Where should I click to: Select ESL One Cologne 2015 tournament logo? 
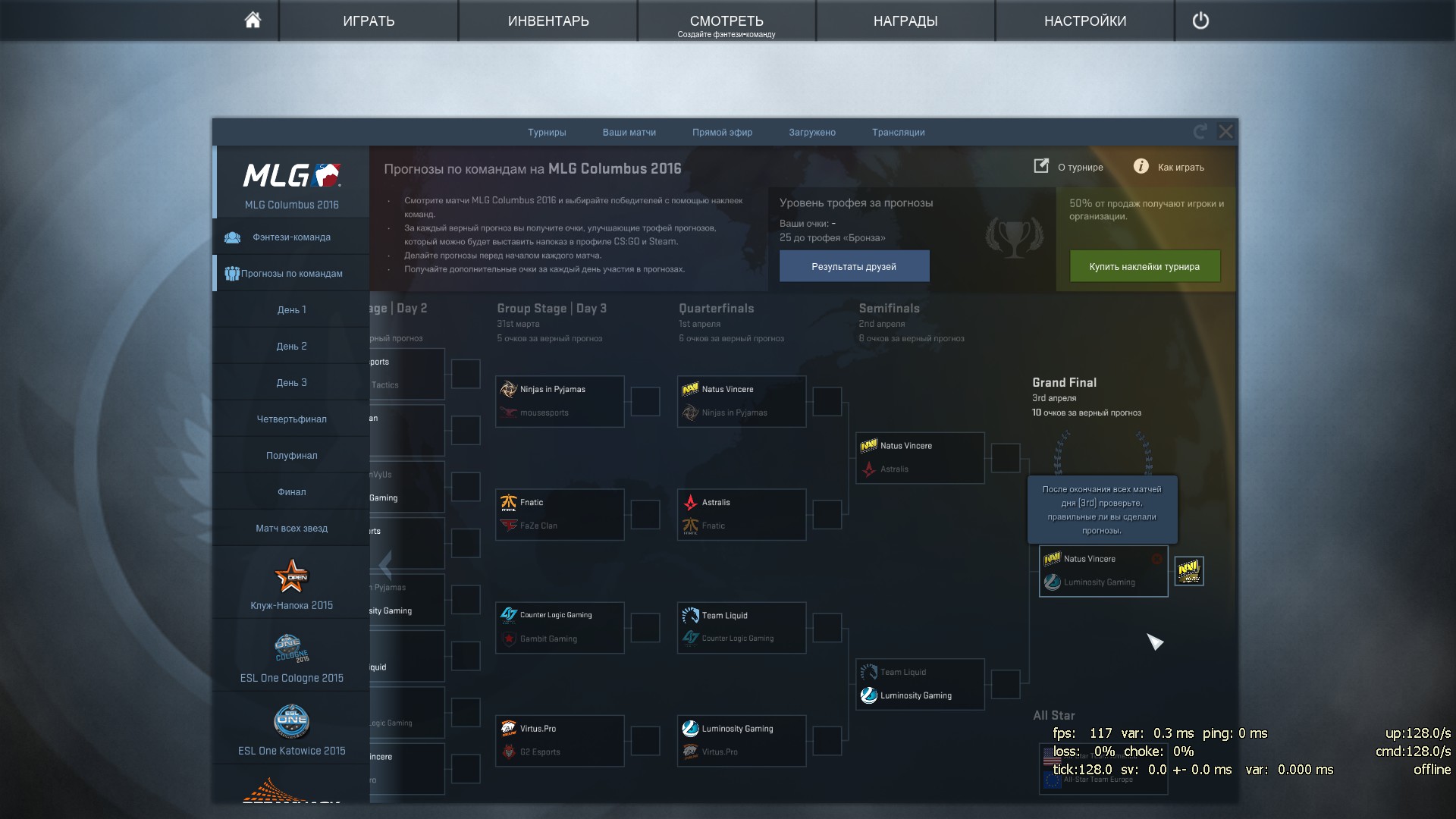(x=291, y=648)
